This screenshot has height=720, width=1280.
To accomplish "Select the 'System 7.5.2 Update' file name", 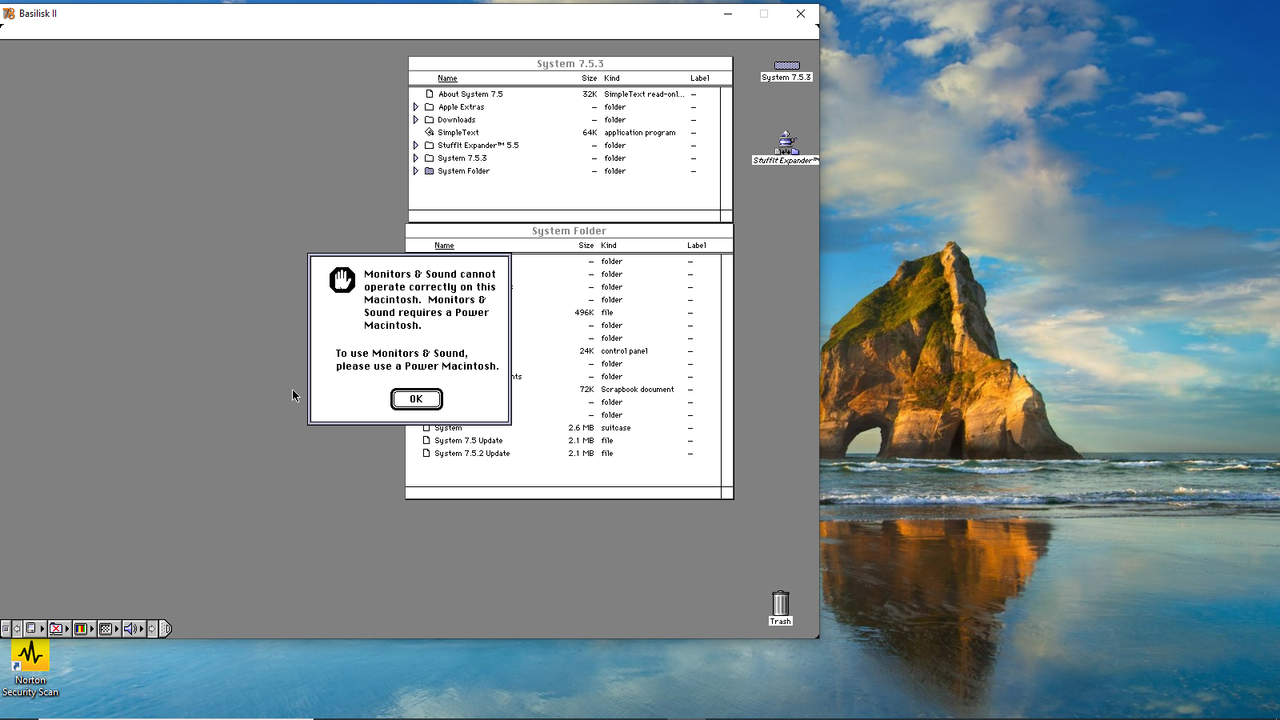I will pyautogui.click(x=472, y=453).
